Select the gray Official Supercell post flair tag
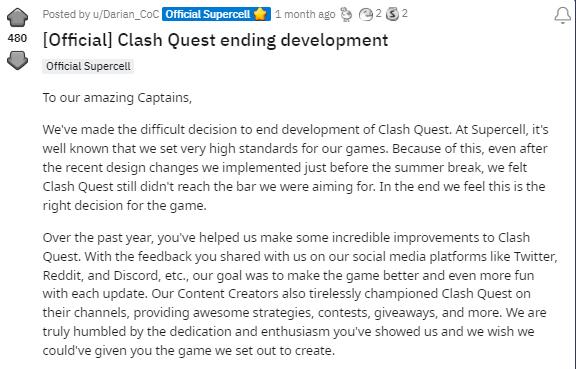Image resolution: width=576 pixels, height=369 pixels. tap(88, 66)
